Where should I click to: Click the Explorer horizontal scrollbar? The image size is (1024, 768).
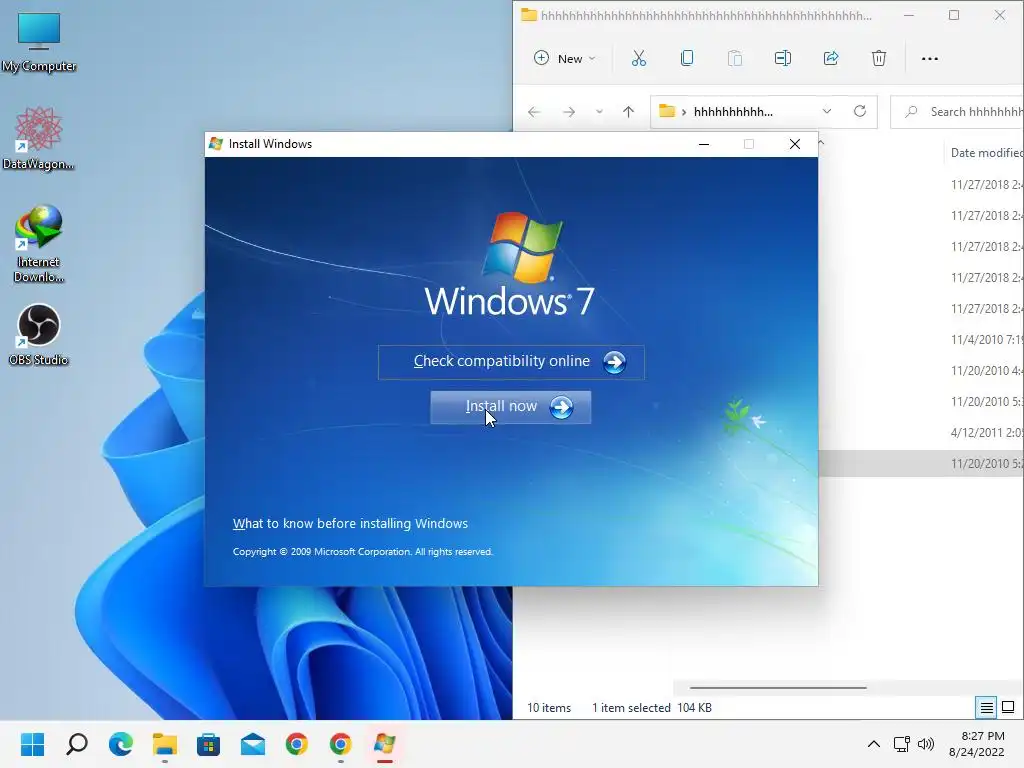click(x=778, y=688)
